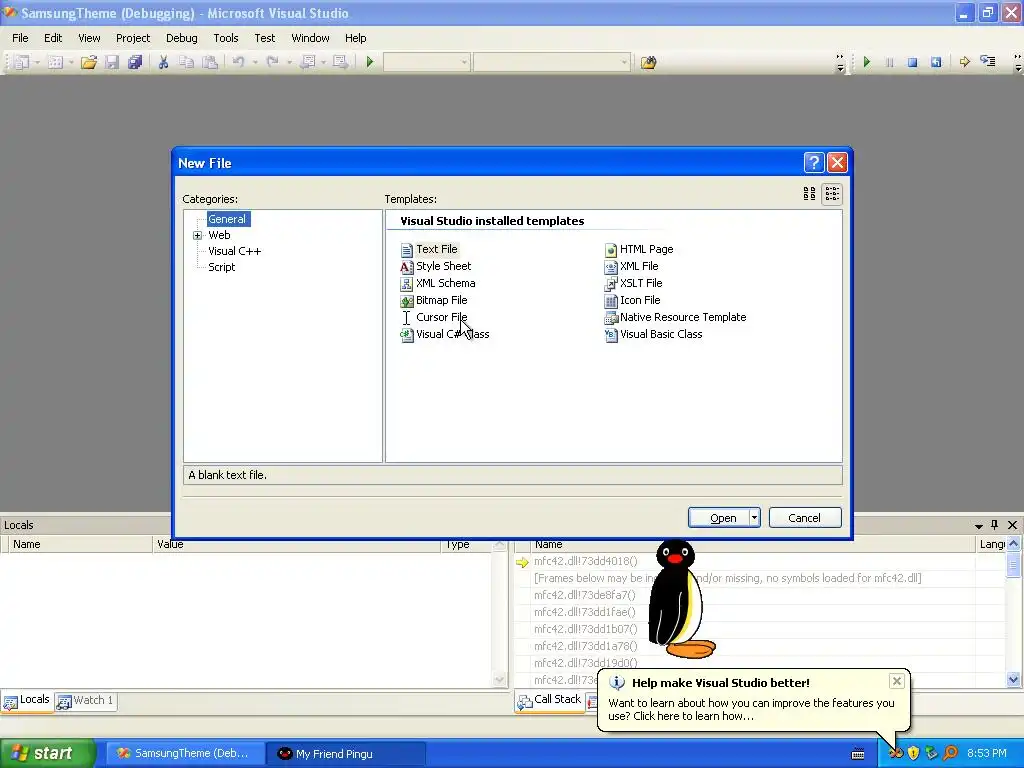
Task: Switch to the Call Stack tab
Action: 550,700
